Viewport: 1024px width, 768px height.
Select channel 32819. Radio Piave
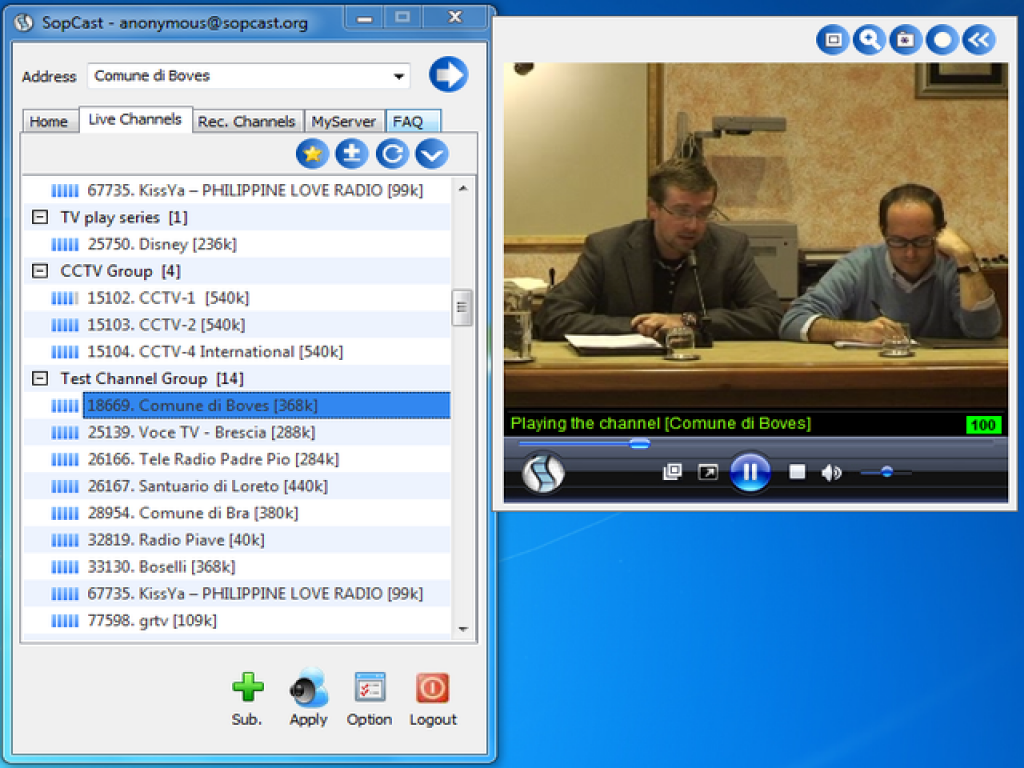(x=176, y=540)
